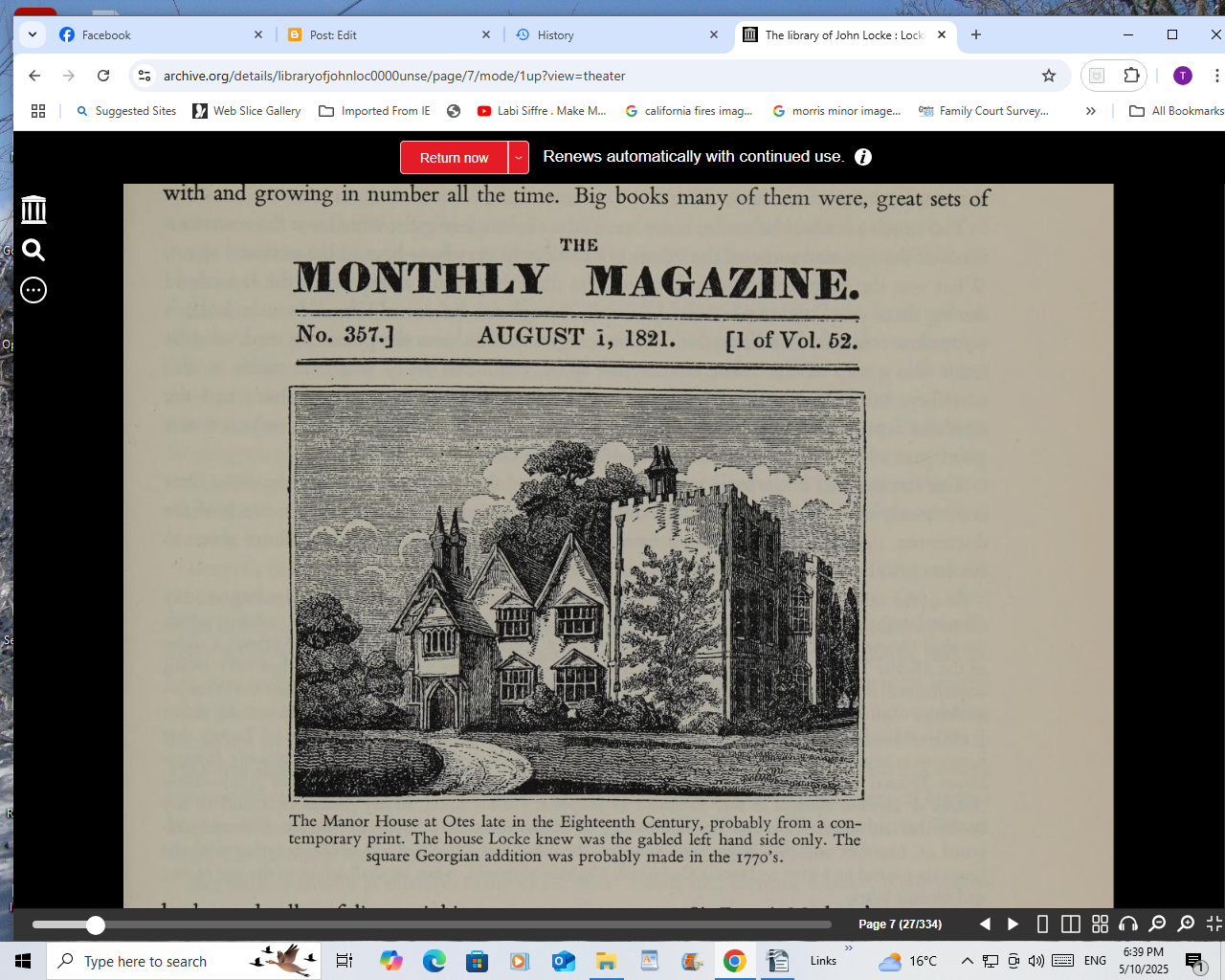
Task: Open Family Court Survey bookmark
Action: coord(984,111)
